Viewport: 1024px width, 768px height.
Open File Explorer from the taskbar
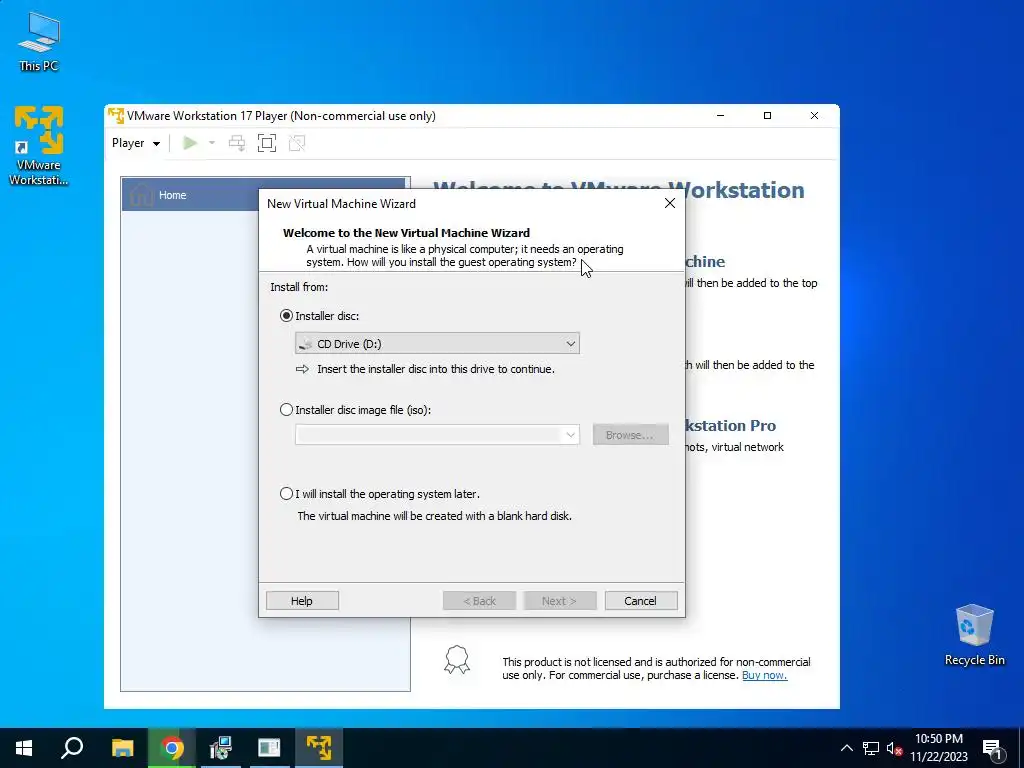pos(122,748)
